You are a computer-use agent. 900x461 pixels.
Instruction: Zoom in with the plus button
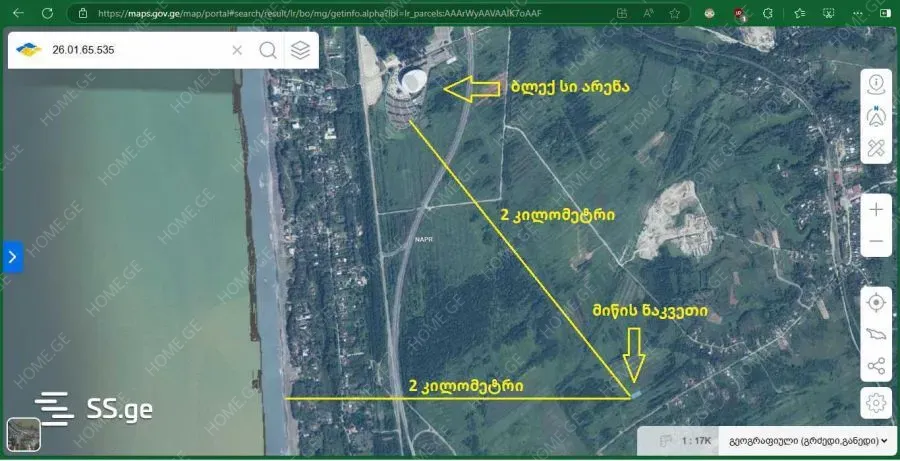click(876, 209)
